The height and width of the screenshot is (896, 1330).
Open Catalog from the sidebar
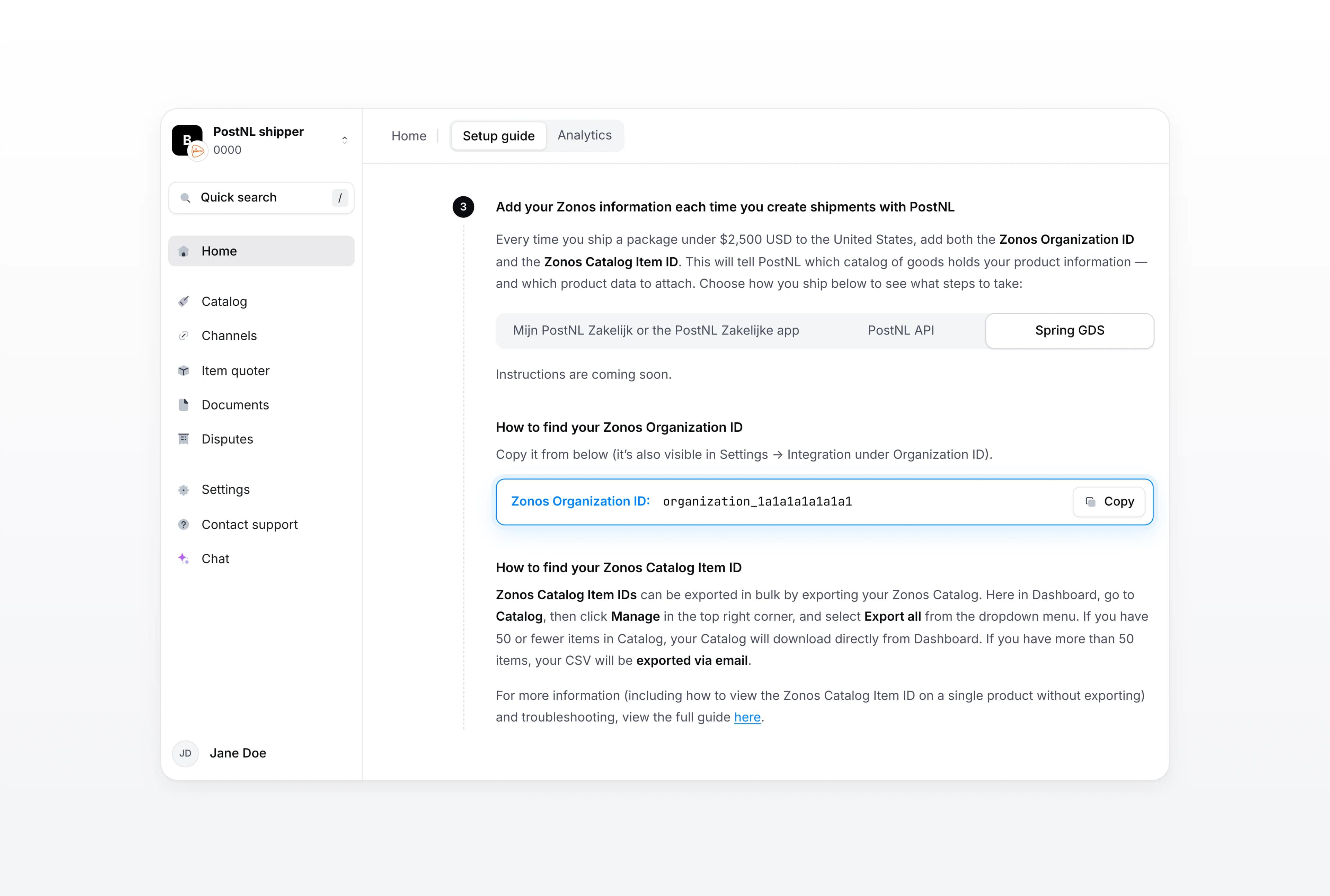[261, 302]
